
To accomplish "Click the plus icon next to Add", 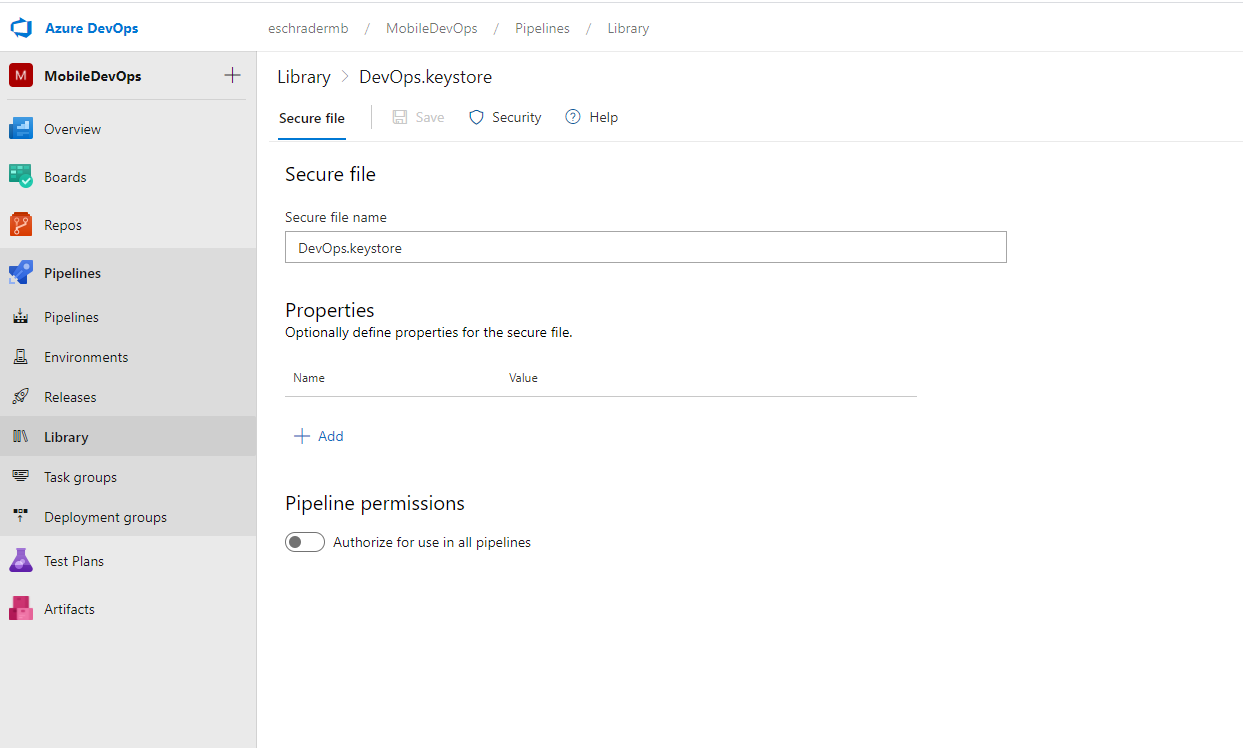I will point(301,436).
